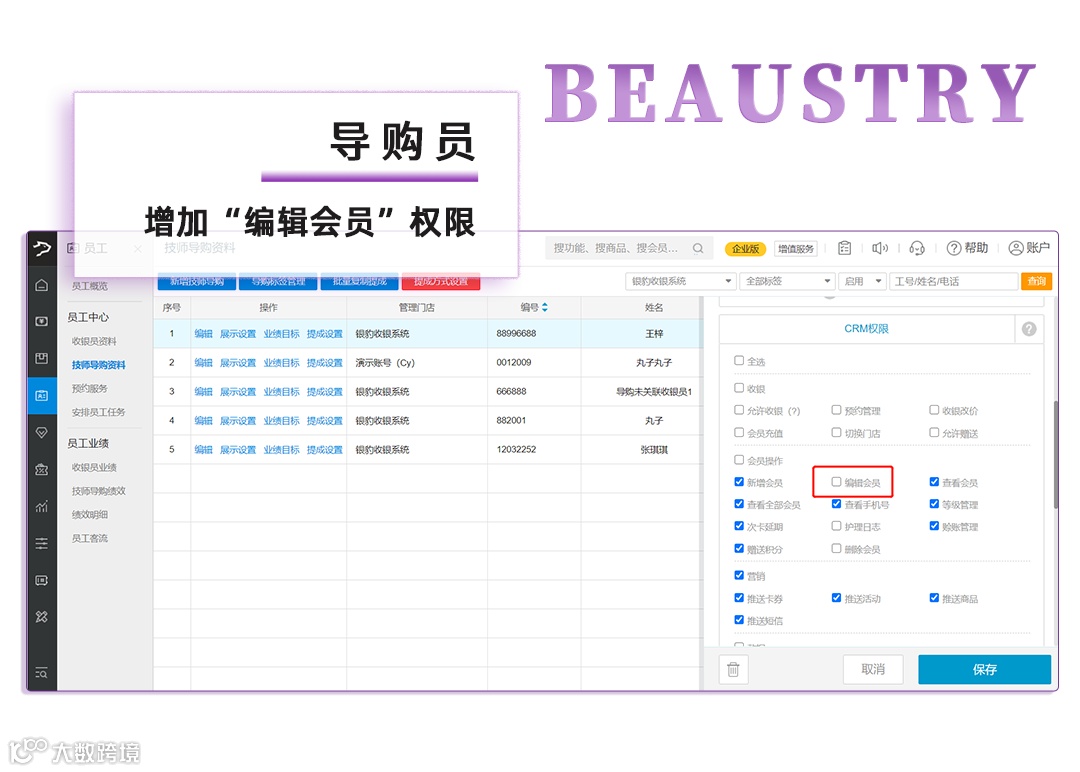Screen dimensions: 1080x772
Task: Open the 全部标签 dropdown
Action: click(x=788, y=281)
